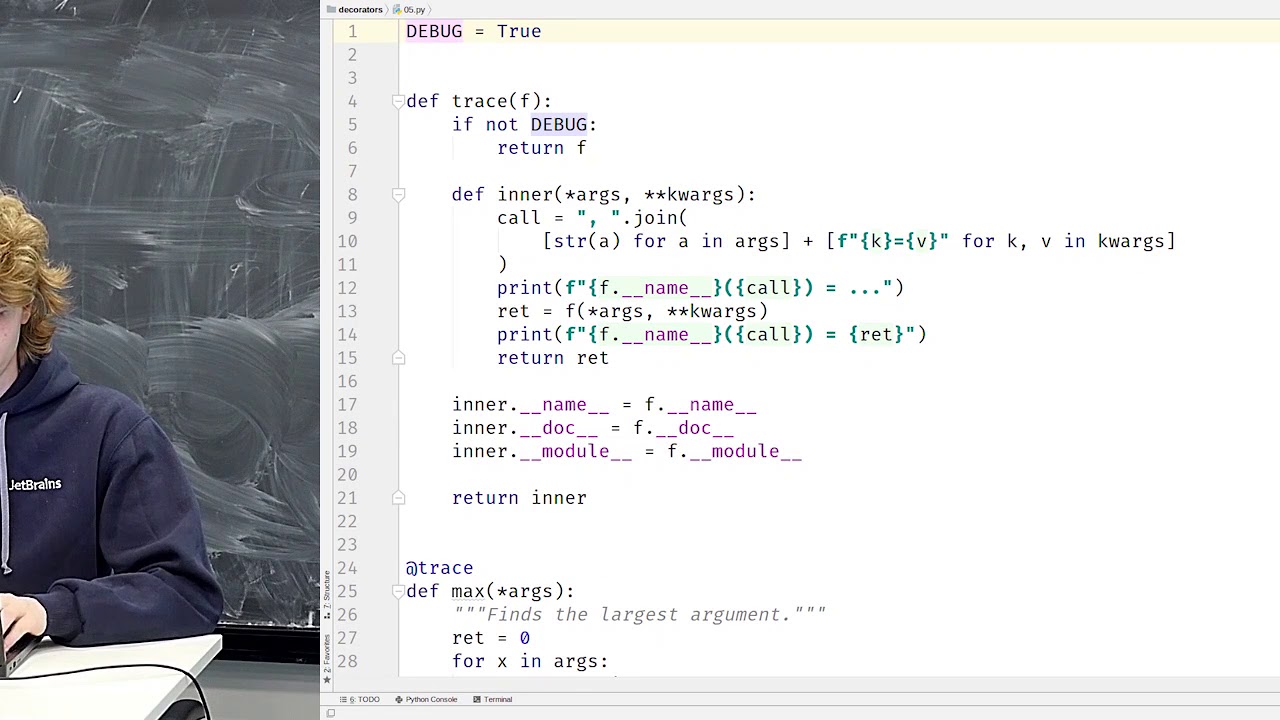Click 'return inner' on line 21
The height and width of the screenshot is (720, 1280).
519,498
